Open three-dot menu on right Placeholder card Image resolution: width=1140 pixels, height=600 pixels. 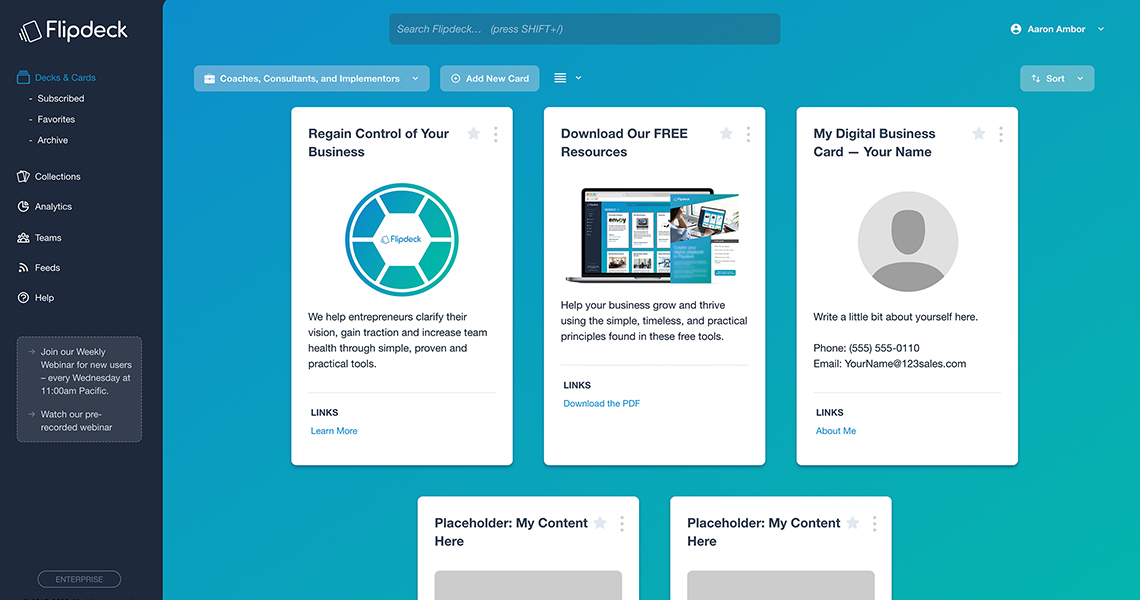[875, 524]
